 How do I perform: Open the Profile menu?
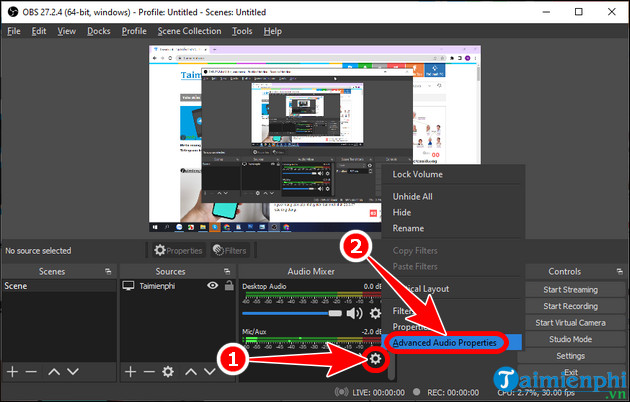pyautogui.click(x=134, y=31)
